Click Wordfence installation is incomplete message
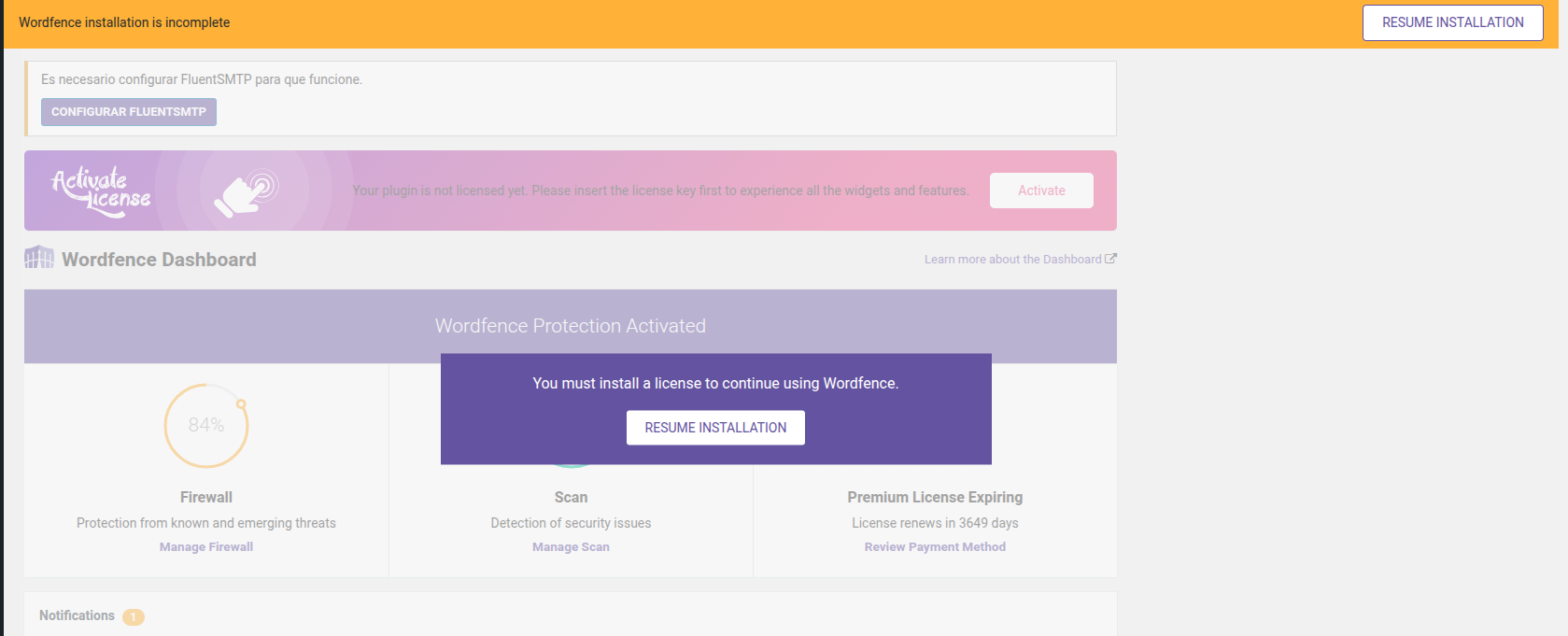Image resolution: width=1568 pixels, height=636 pixels. click(124, 22)
